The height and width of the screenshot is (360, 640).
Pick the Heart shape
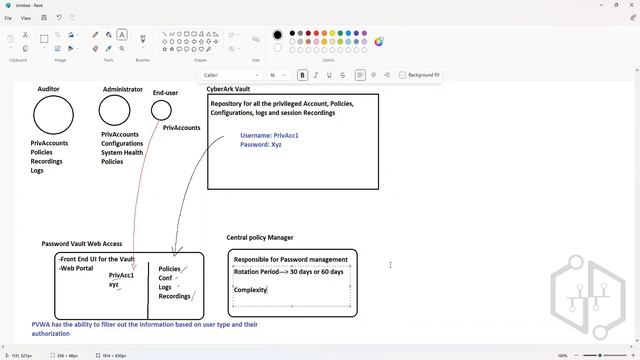tap(201, 49)
